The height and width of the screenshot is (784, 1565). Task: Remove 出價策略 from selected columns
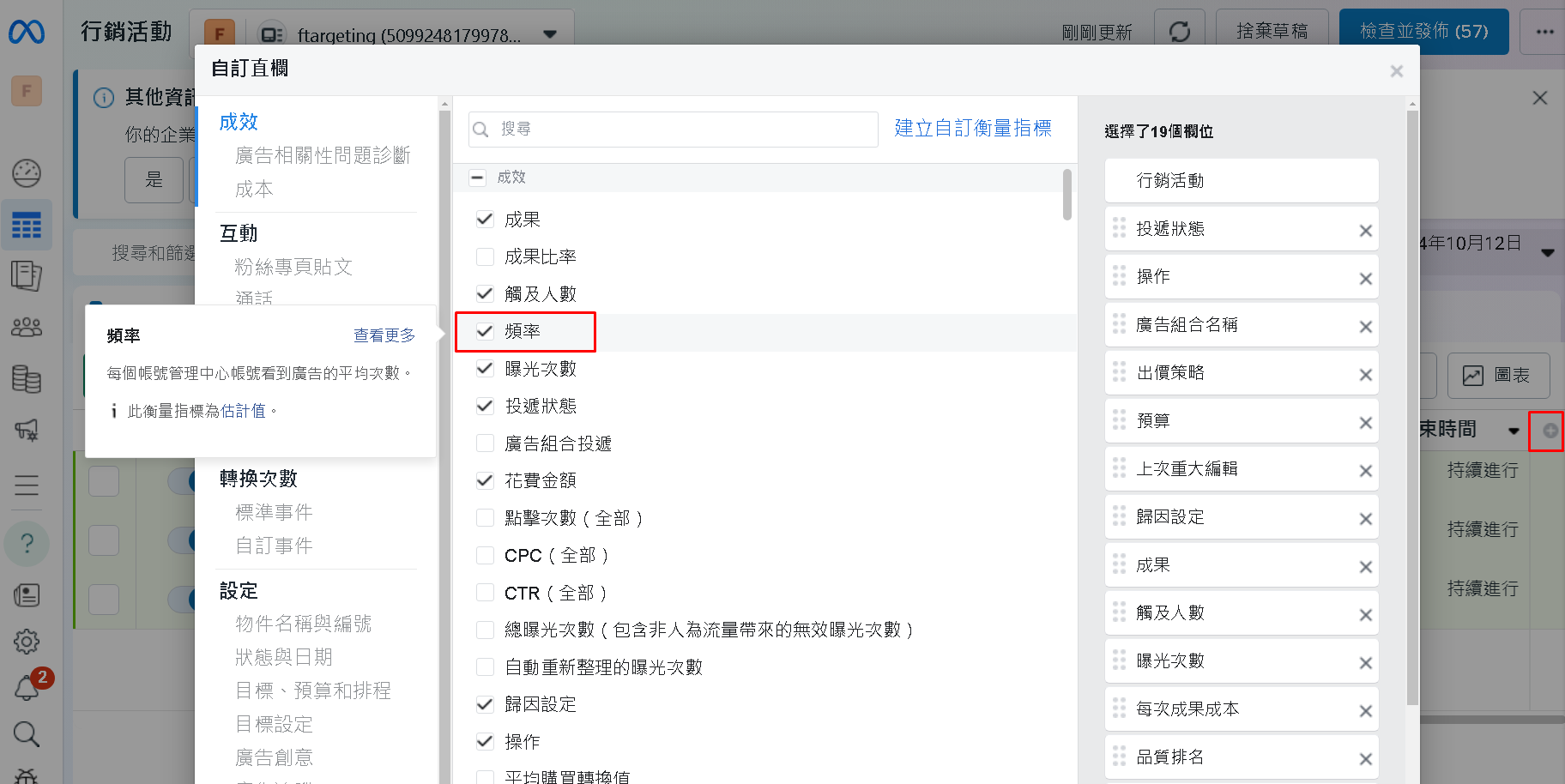1366,375
